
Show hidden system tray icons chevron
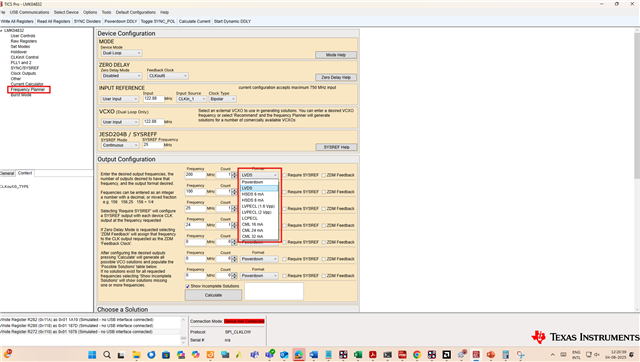tap(553, 355)
